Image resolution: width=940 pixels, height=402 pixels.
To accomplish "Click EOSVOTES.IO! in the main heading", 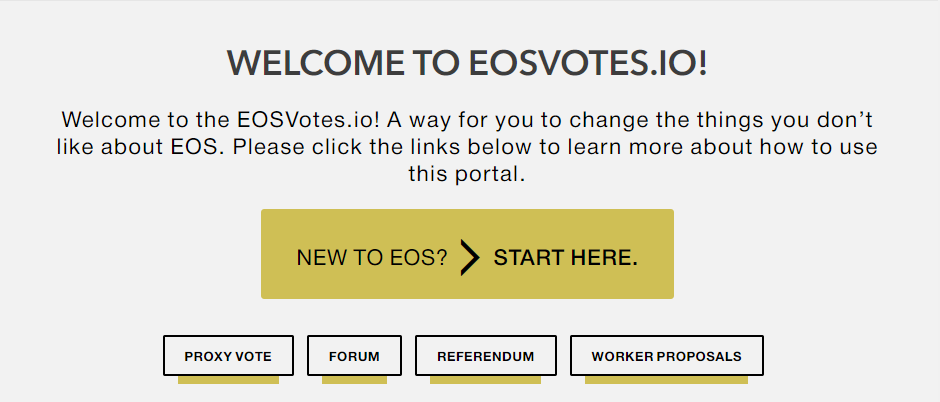I will (588, 63).
